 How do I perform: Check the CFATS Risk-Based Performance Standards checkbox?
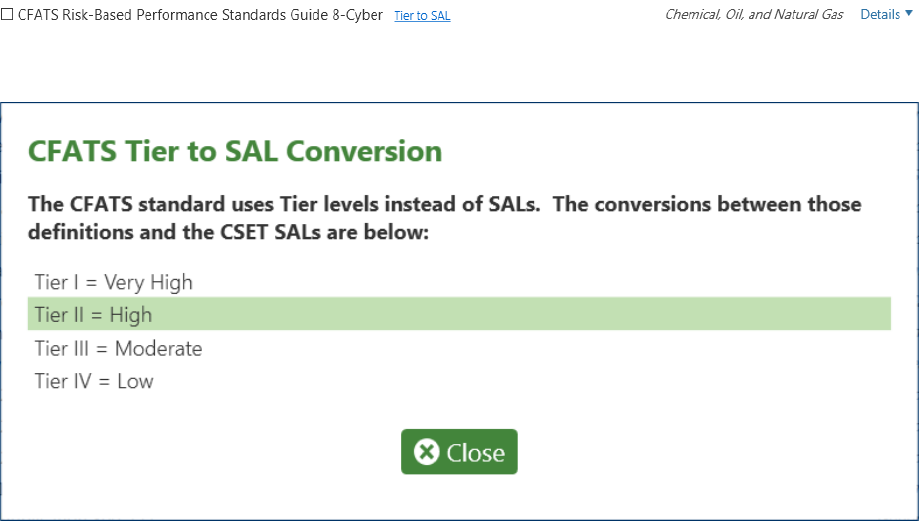tap(8, 15)
